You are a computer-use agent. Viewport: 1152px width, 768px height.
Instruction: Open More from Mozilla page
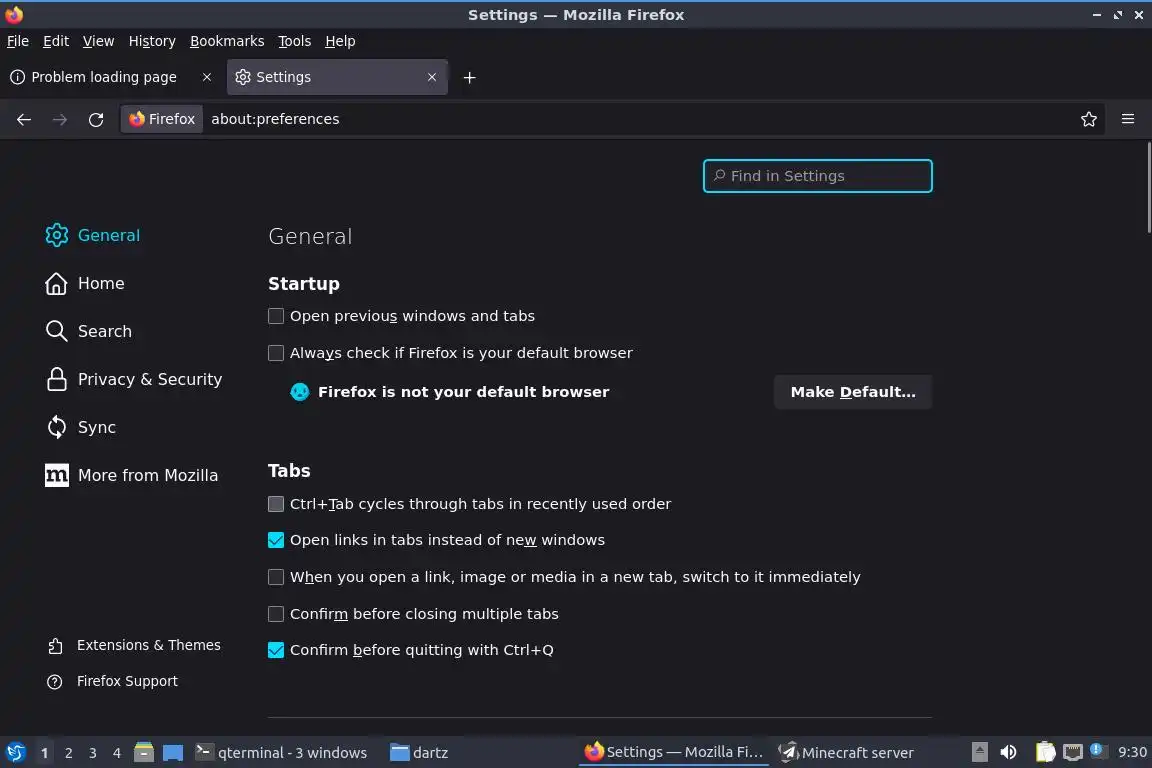click(131, 475)
